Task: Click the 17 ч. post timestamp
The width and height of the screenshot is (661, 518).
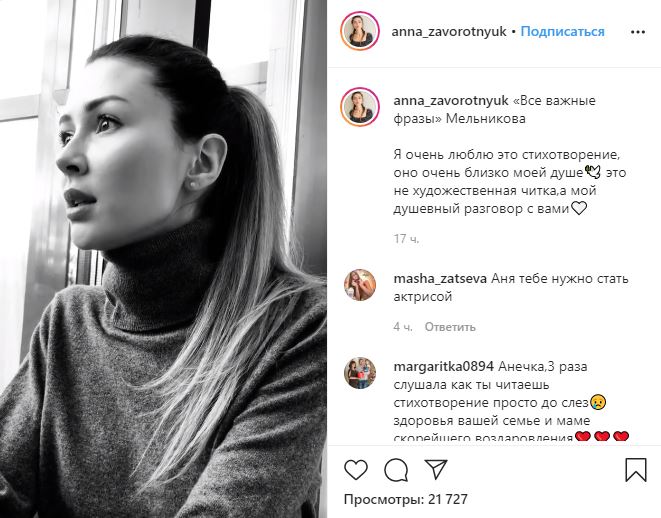Action: [406, 239]
